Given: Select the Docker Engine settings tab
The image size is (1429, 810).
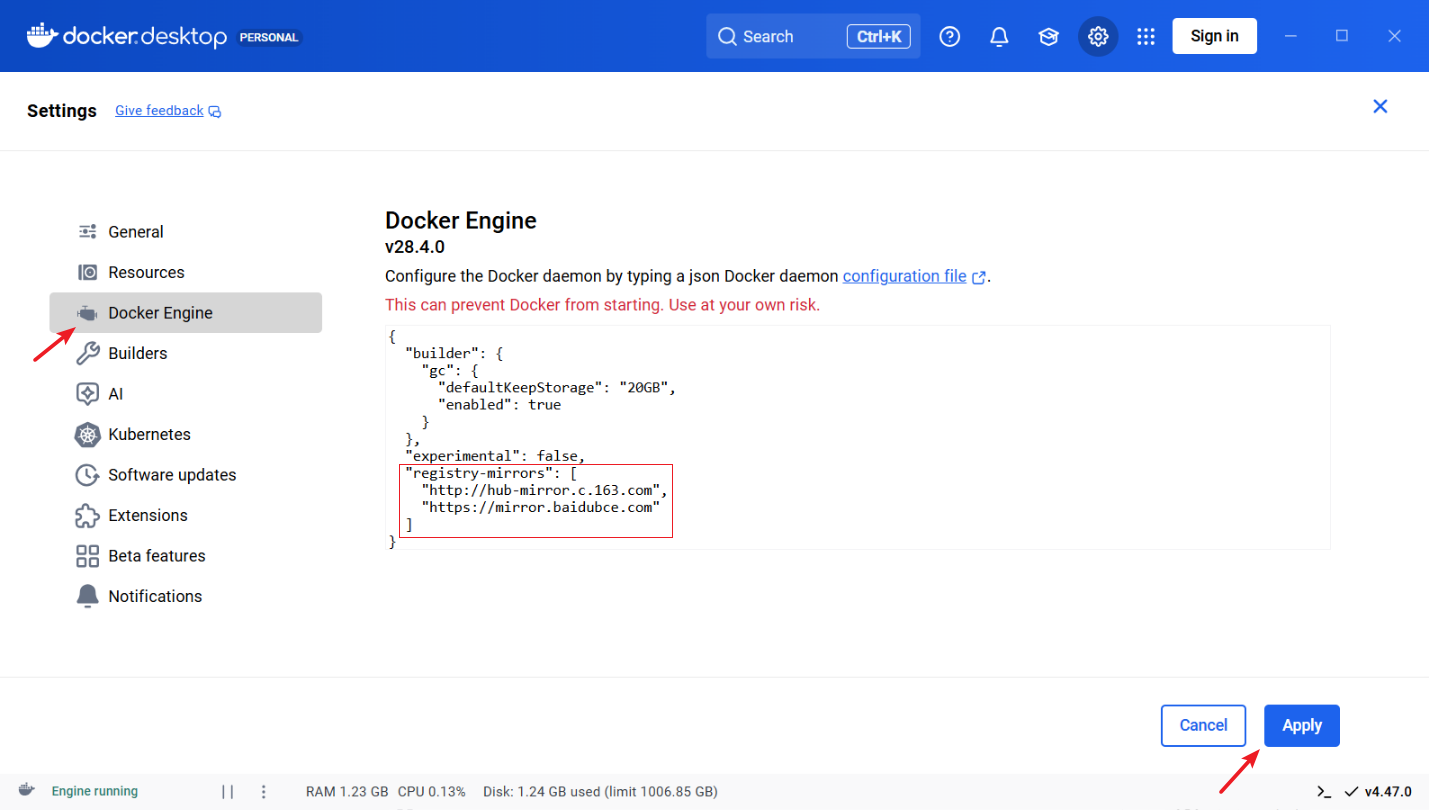Looking at the screenshot, I should [186, 313].
